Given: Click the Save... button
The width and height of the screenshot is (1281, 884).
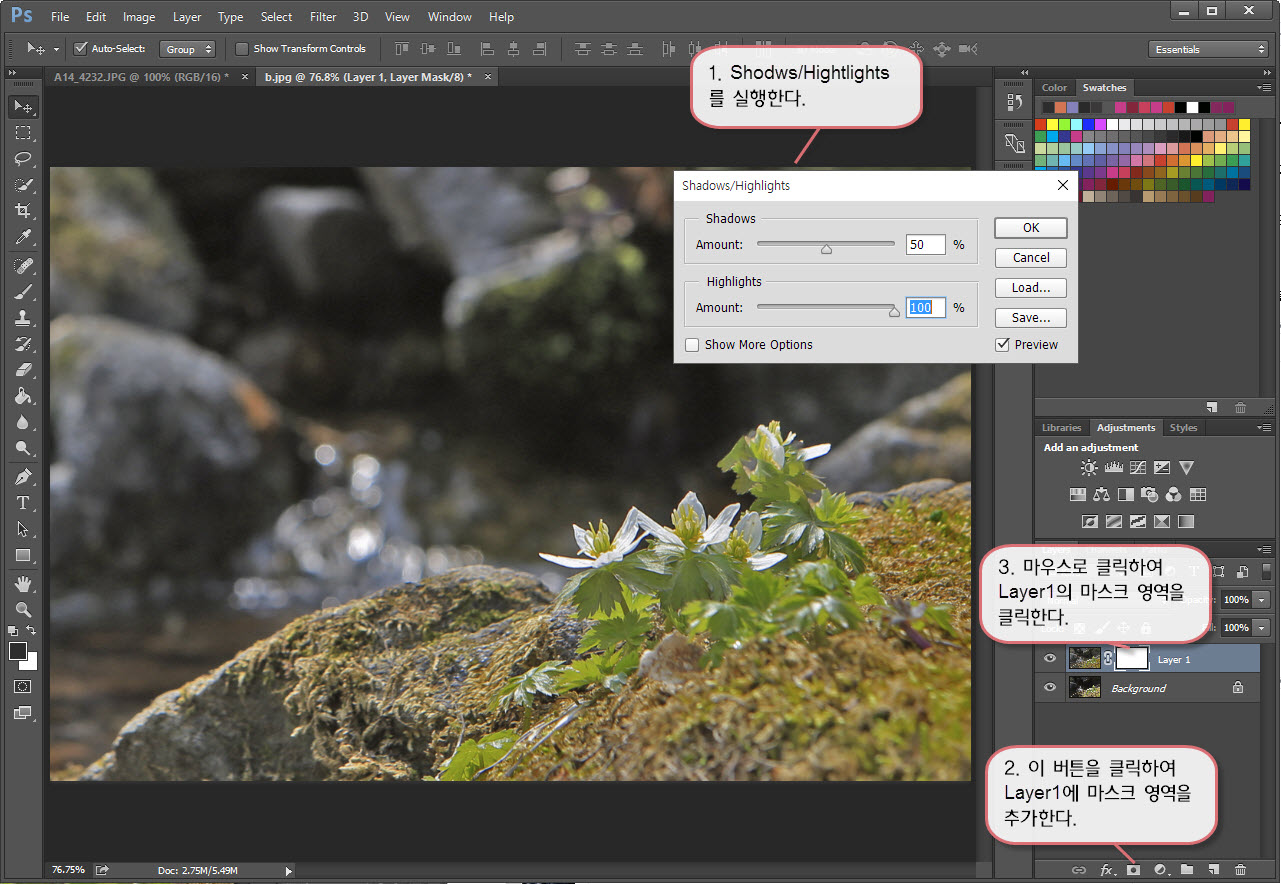Looking at the screenshot, I should click(1031, 318).
